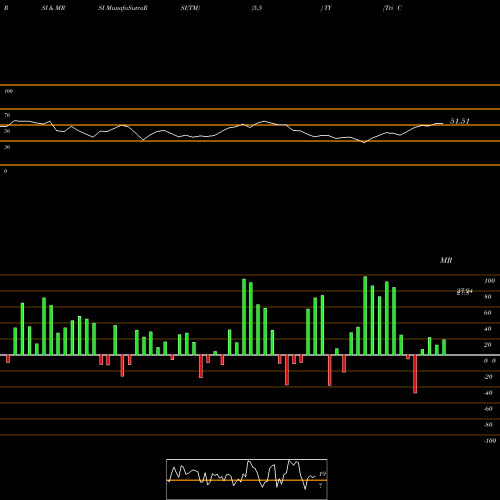
Task: Click the MR axis label 60
Action: tap(488, 313)
